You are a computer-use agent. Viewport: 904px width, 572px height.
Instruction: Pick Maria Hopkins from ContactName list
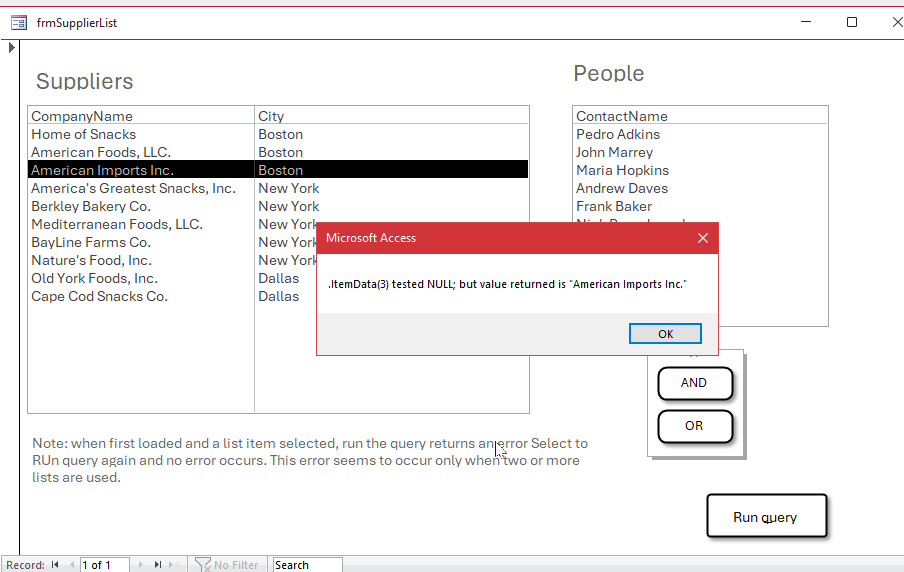click(622, 170)
